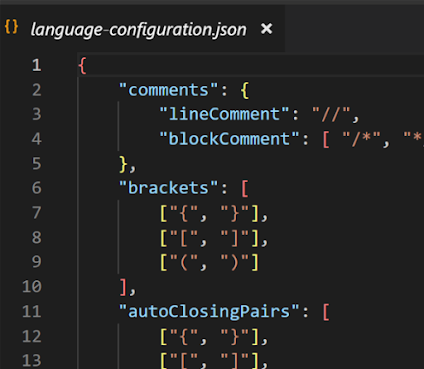Click the "autoClosingPairs" key
The height and width of the screenshot is (369, 424).
tap(209, 311)
